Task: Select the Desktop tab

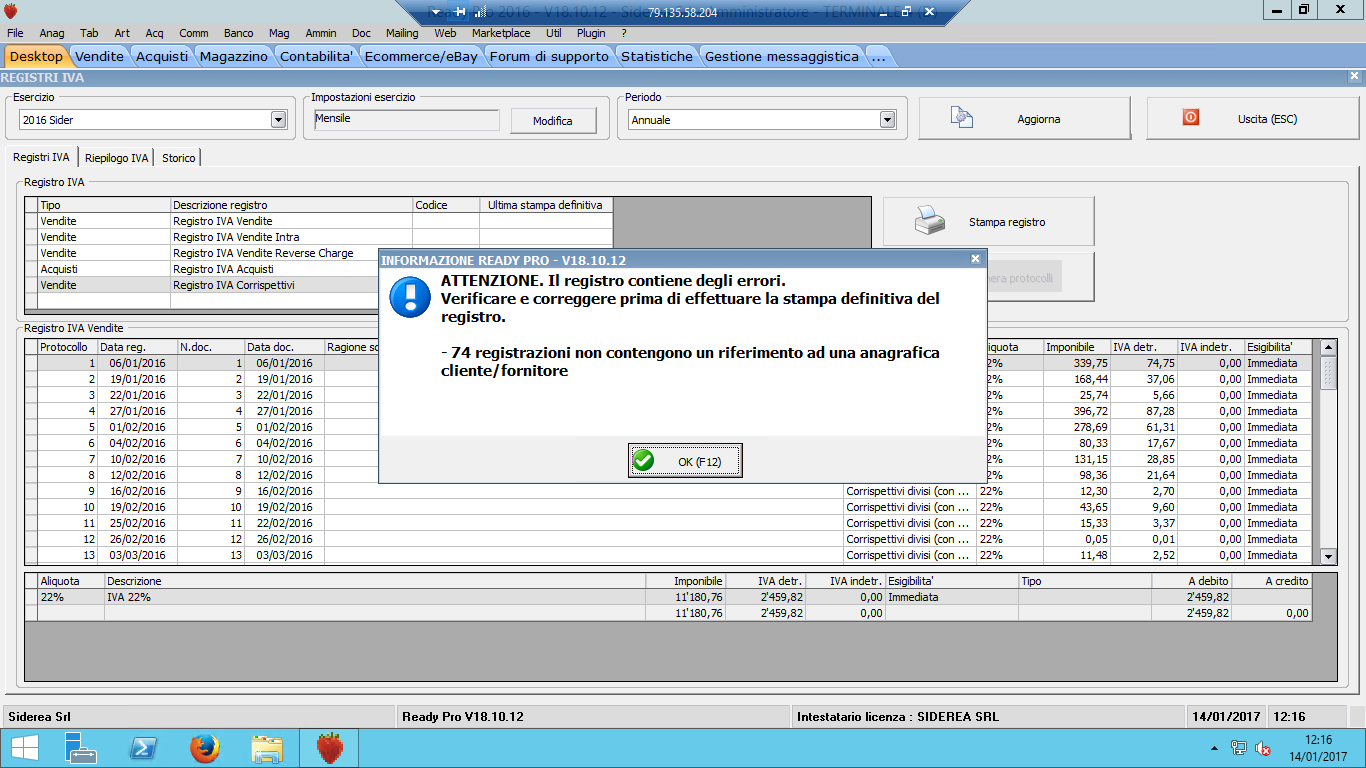Action: pyautogui.click(x=36, y=56)
